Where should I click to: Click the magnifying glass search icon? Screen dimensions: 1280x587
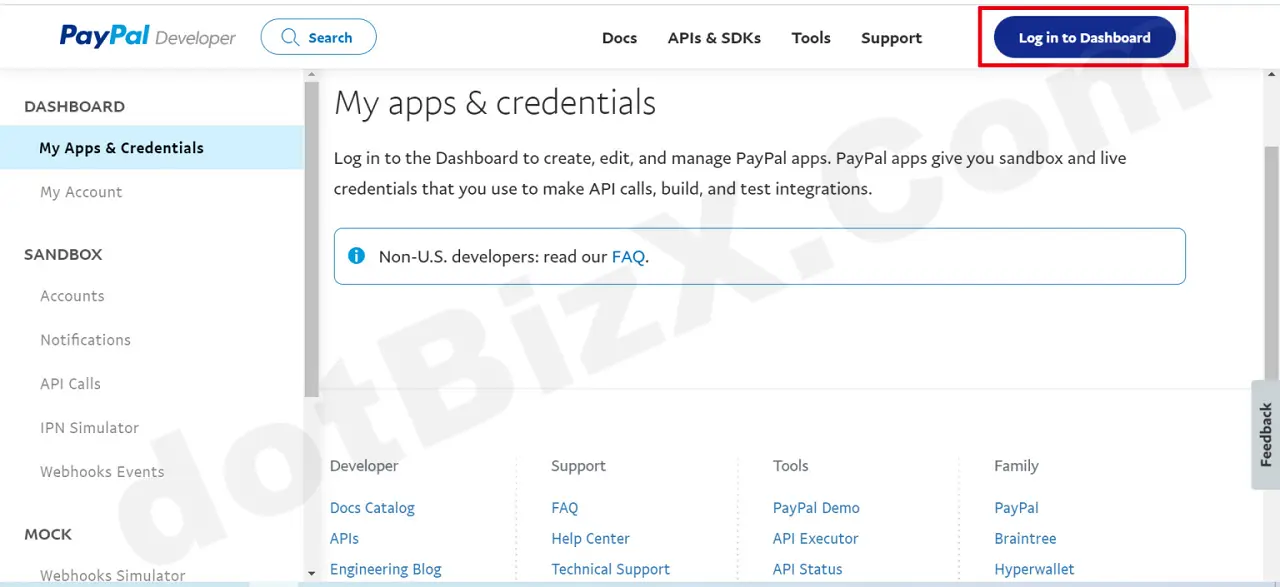tap(290, 37)
